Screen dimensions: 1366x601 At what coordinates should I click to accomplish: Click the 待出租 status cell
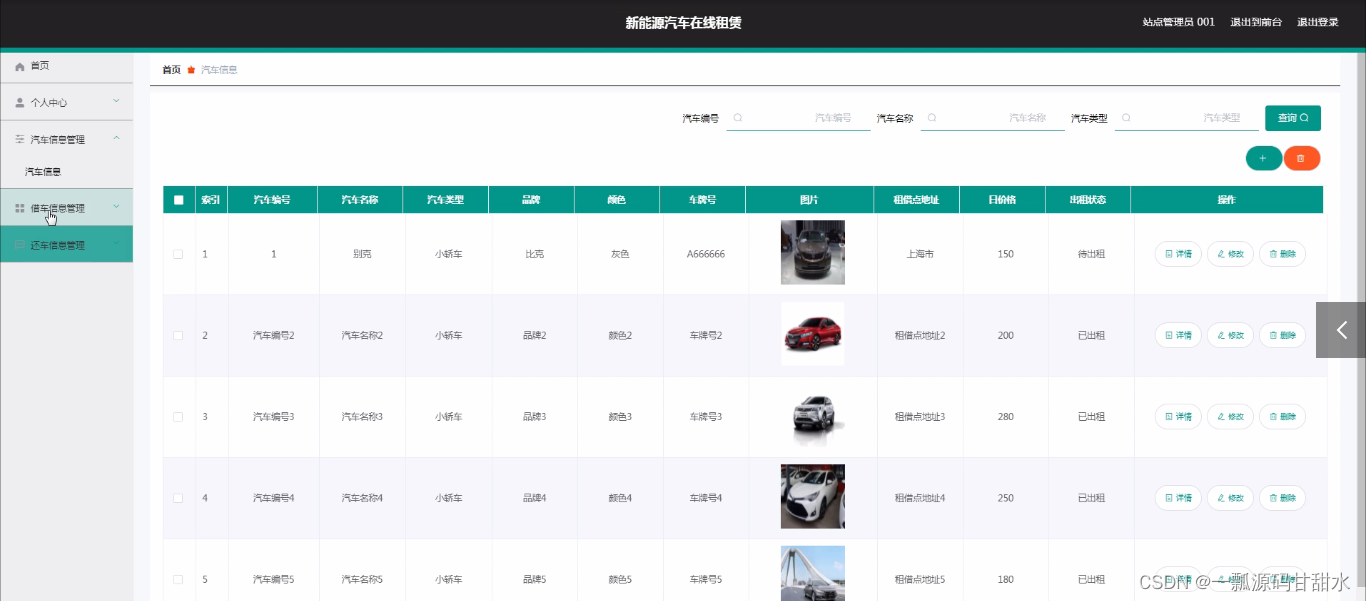click(1091, 254)
